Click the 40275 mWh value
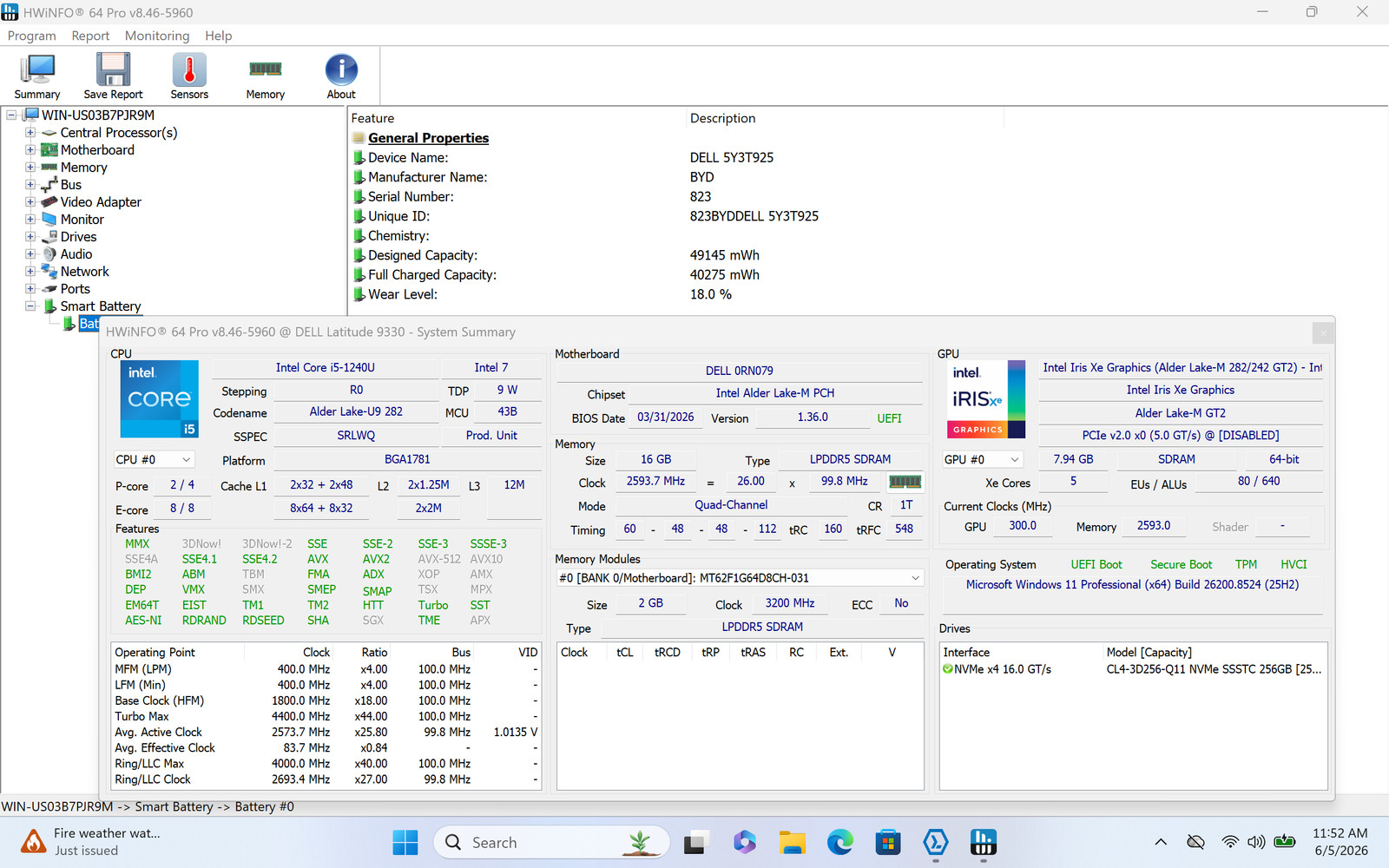 click(x=725, y=275)
